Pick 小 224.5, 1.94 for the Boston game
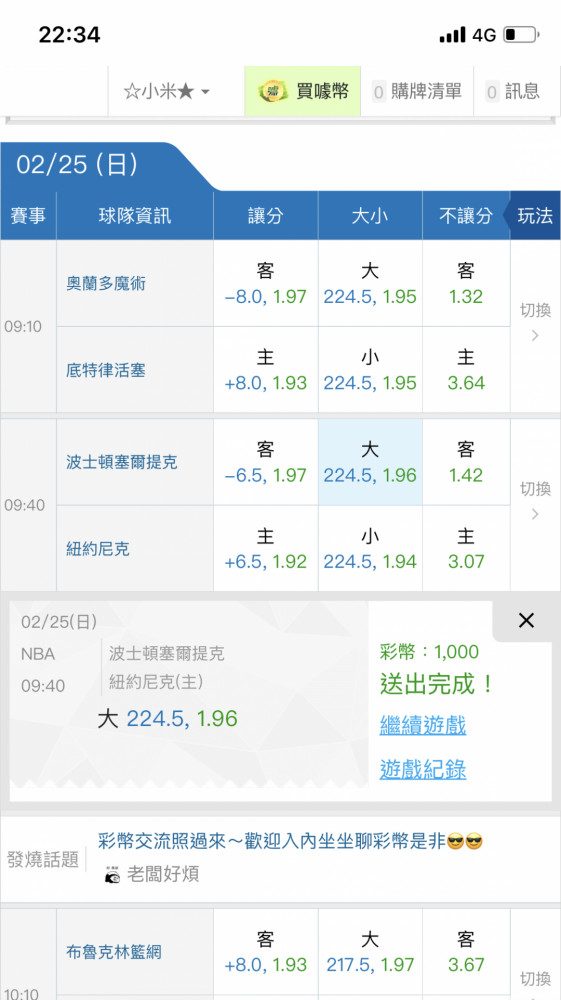 [x=370, y=548]
